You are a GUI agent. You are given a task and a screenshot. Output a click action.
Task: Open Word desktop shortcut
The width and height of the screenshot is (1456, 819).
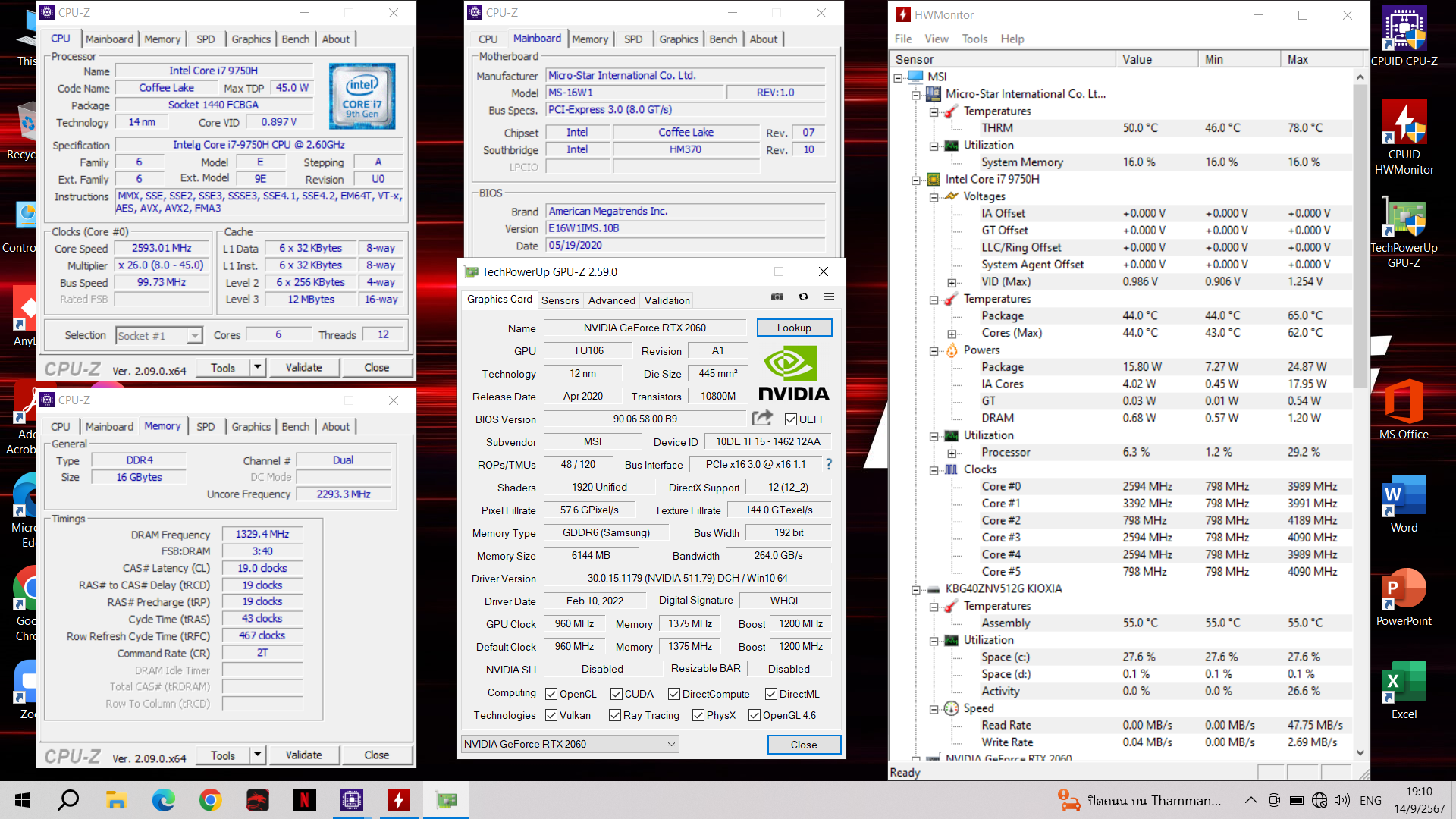pos(1404,504)
